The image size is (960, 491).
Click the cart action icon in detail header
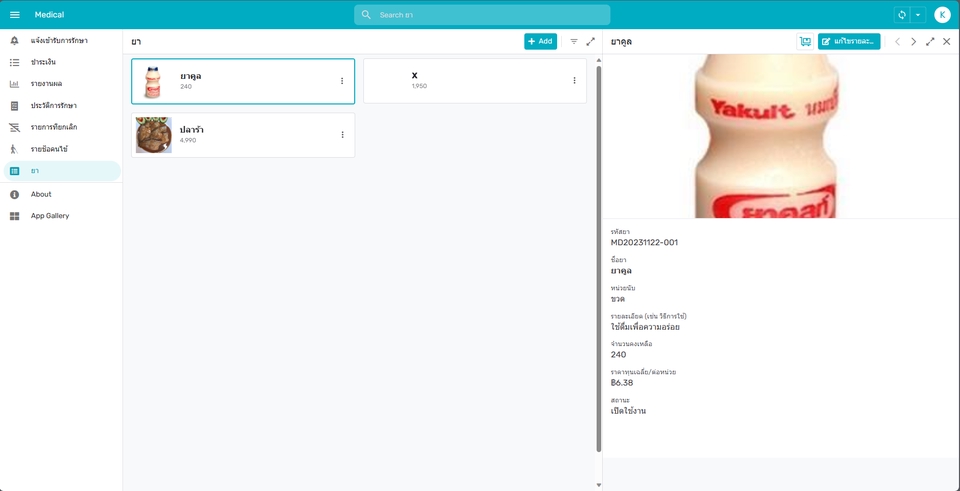[805, 42]
